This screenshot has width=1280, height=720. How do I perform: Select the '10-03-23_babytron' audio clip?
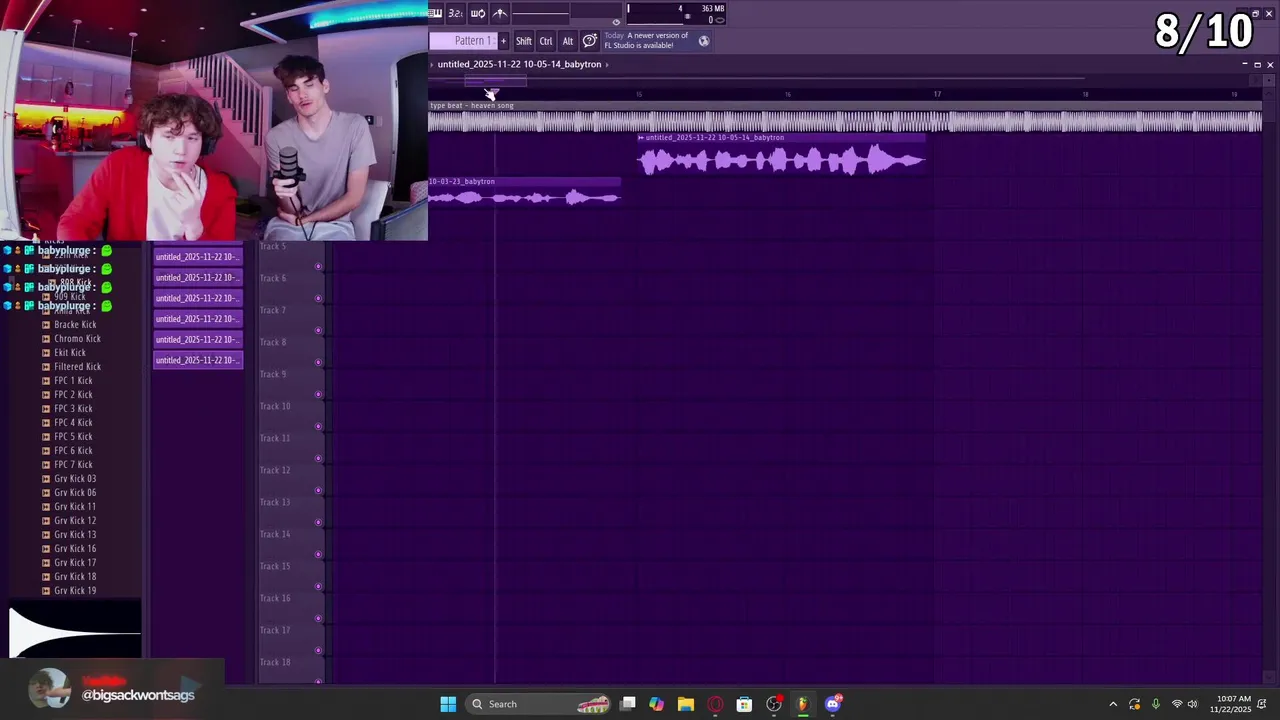(524, 191)
